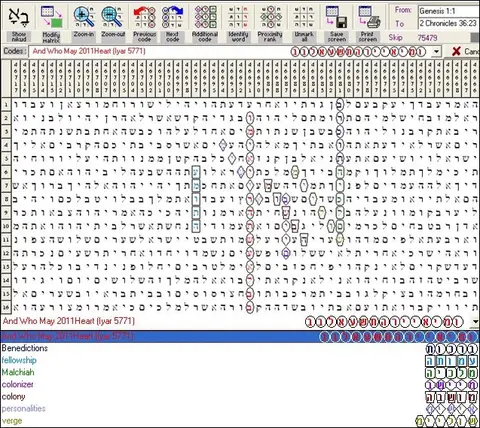Click the To field 2 Chronicles 36:23
Viewport: 480px width, 428px height.
coord(449,23)
